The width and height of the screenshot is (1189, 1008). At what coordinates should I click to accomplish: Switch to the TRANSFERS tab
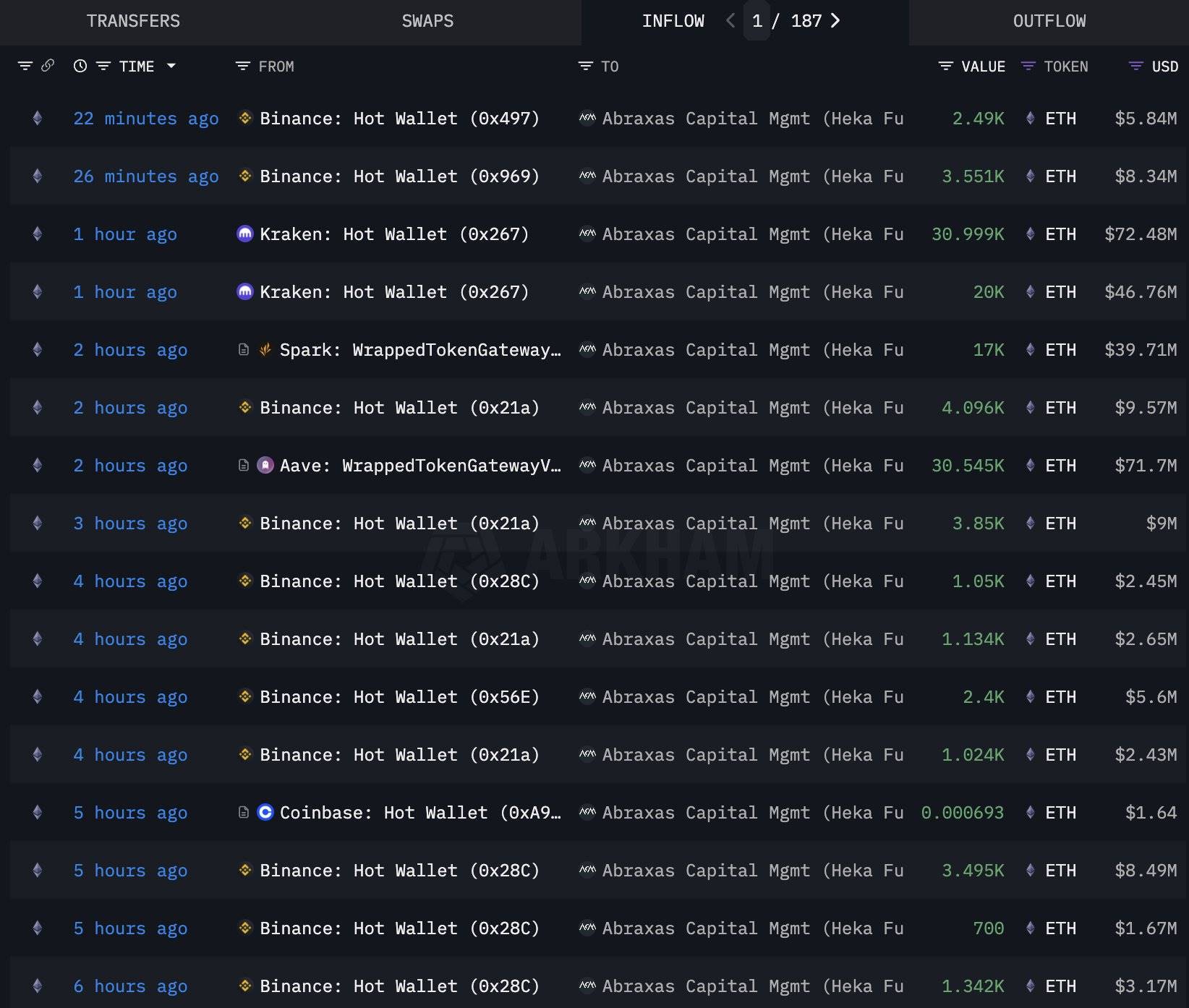coord(133,21)
